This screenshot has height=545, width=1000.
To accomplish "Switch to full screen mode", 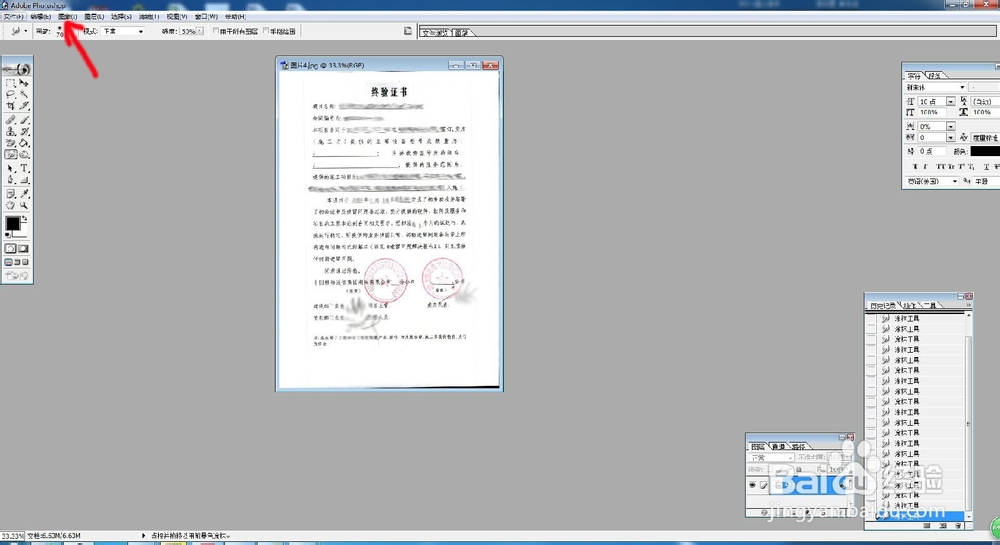I will [25, 262].
